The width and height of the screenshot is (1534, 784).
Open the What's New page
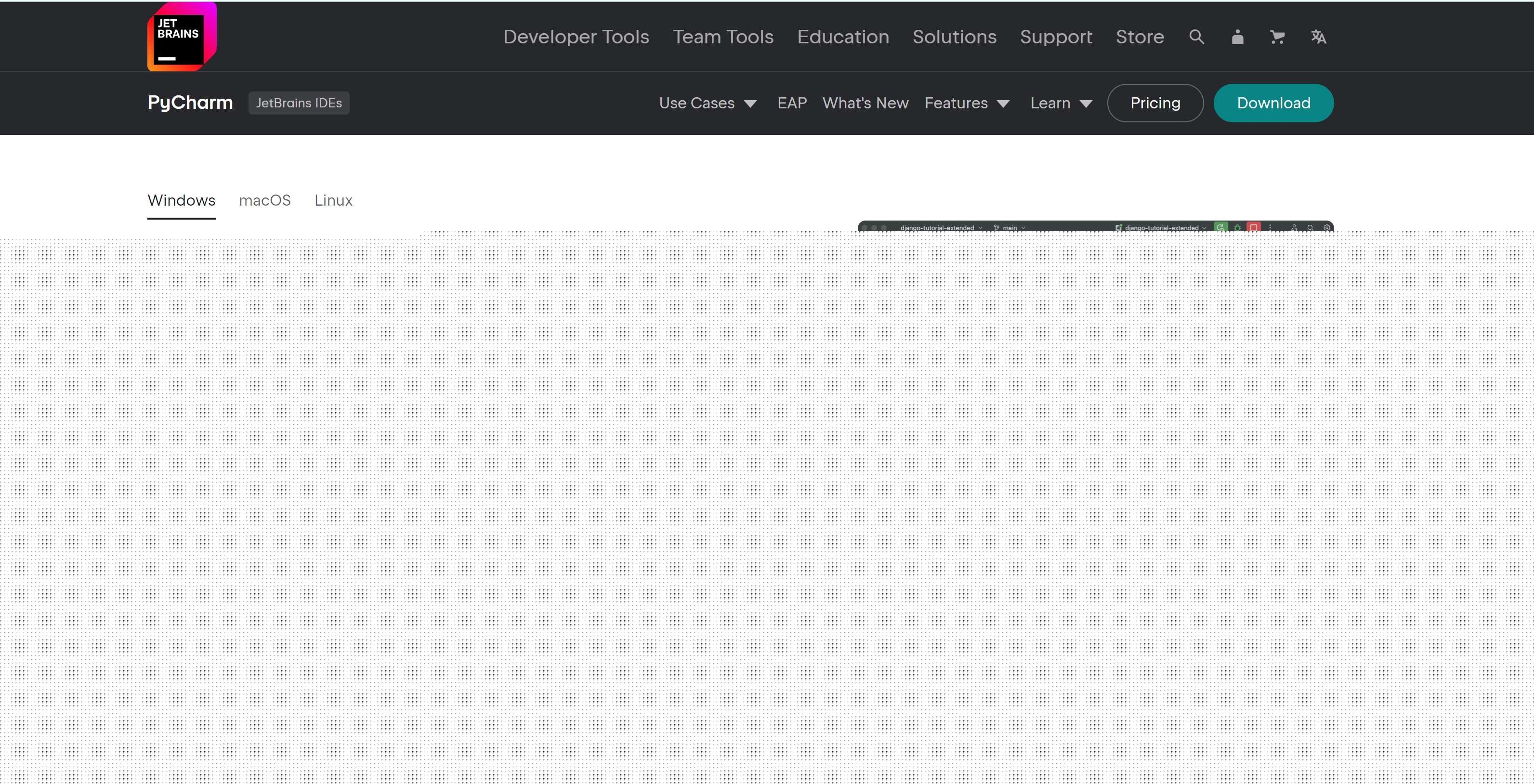point(865,103)
